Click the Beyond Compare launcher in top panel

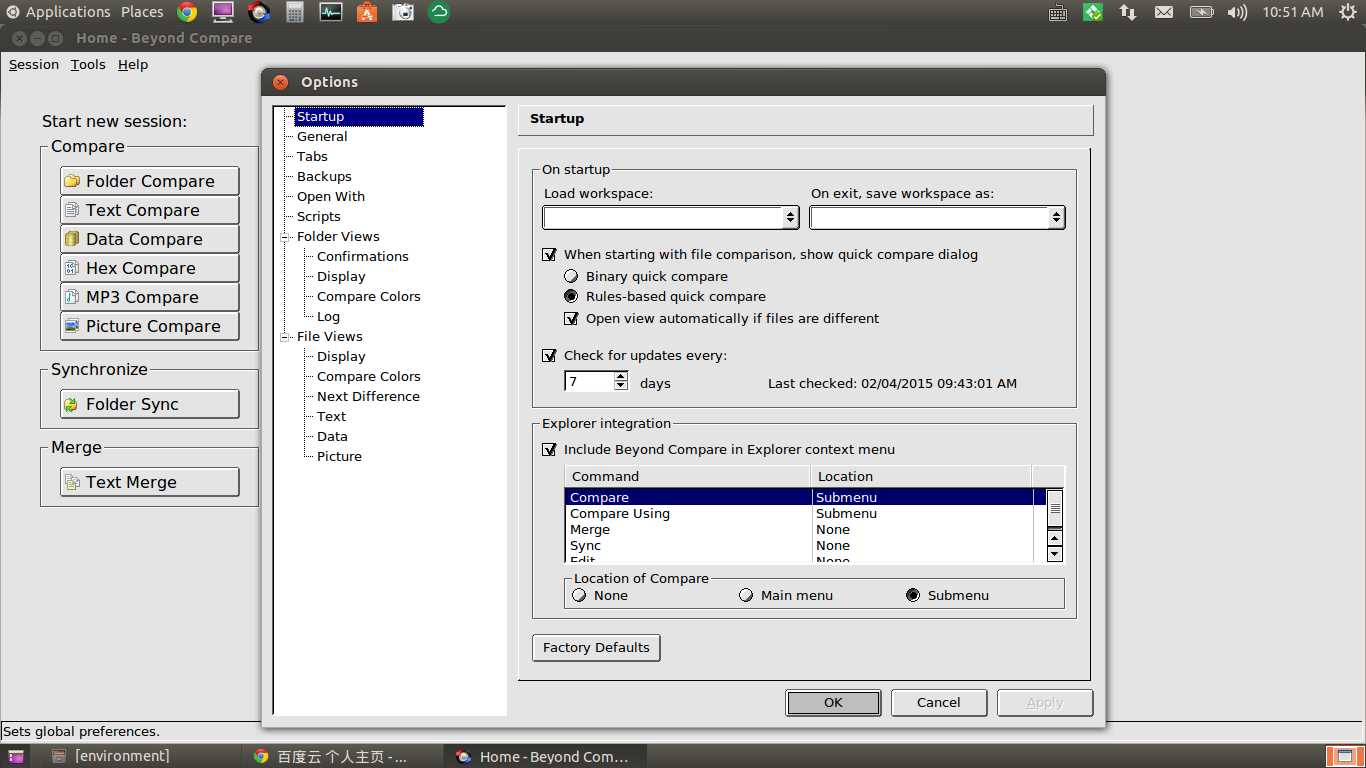pos(259,12)
